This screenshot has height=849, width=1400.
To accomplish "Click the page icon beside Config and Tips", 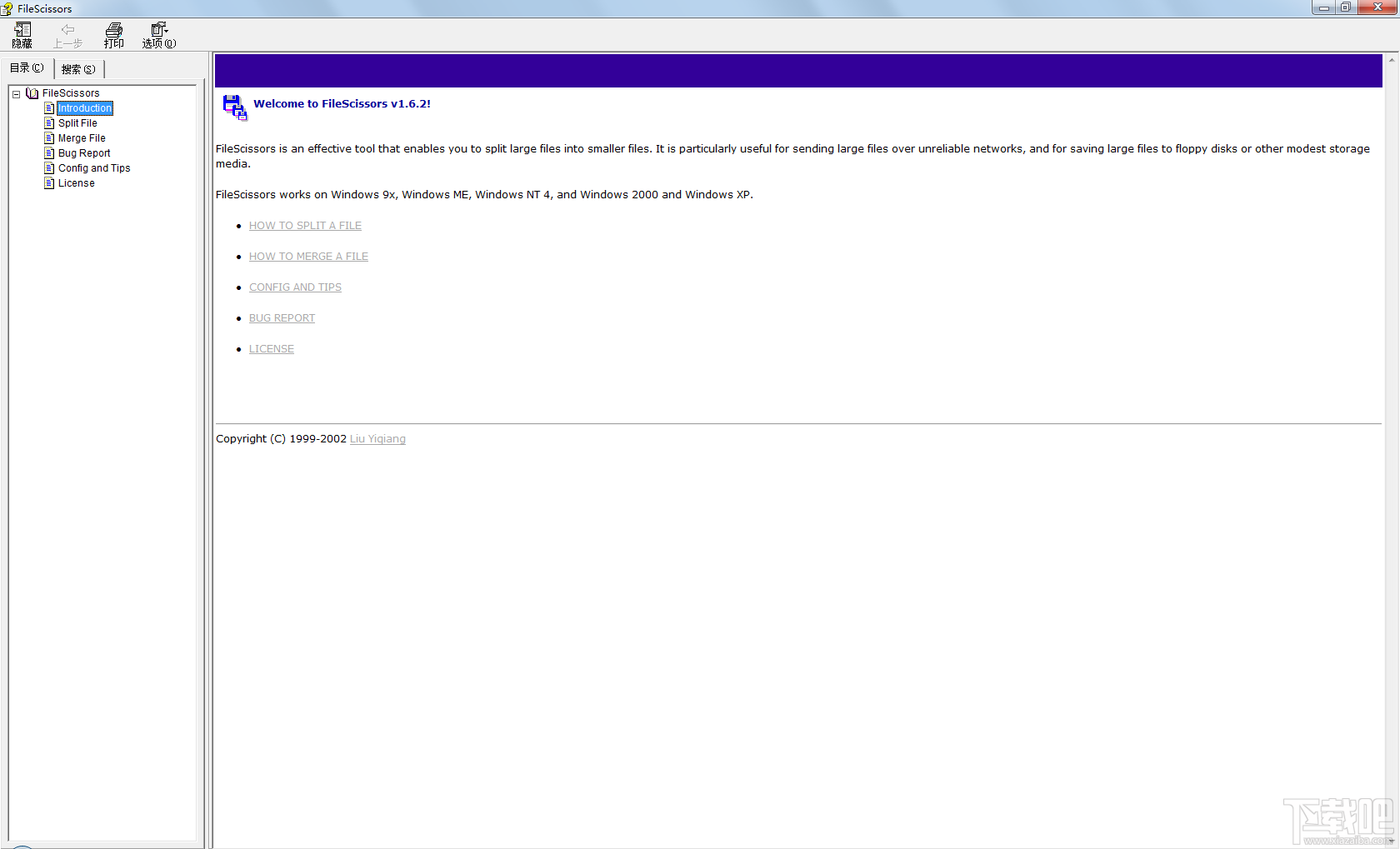I will [x=49, y=168].
